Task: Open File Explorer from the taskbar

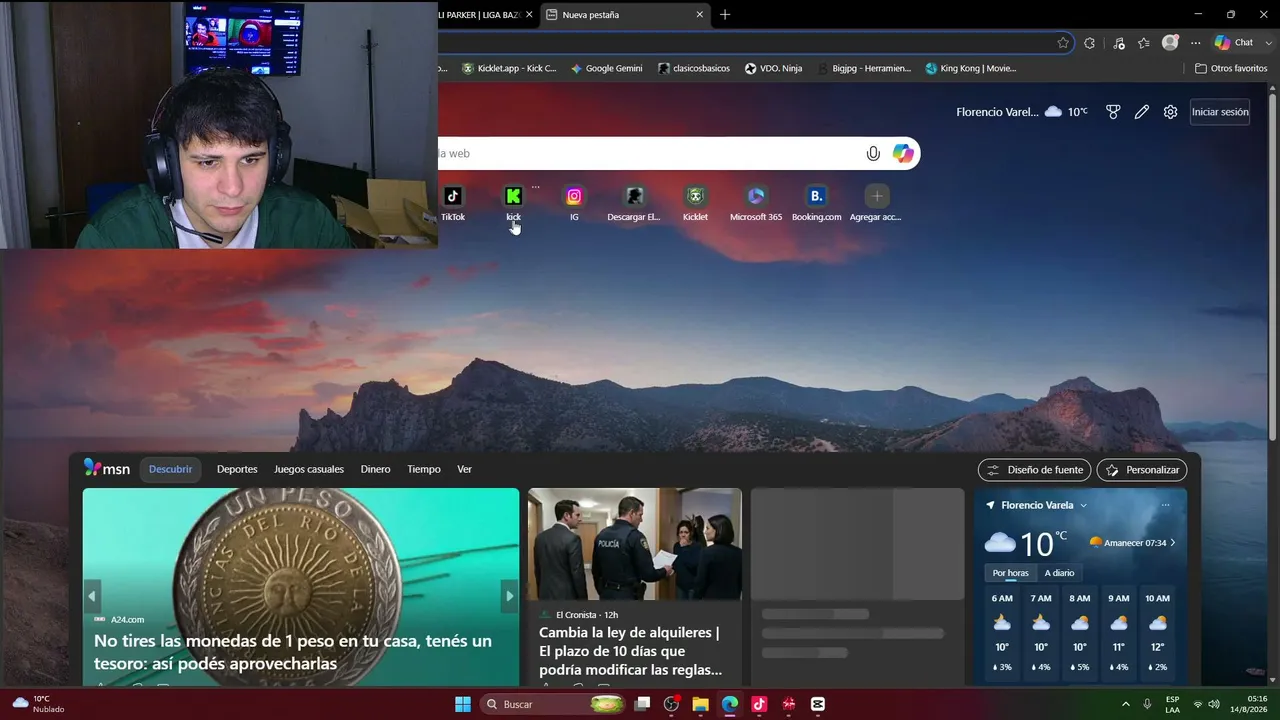Action: [x=700, y=704]
